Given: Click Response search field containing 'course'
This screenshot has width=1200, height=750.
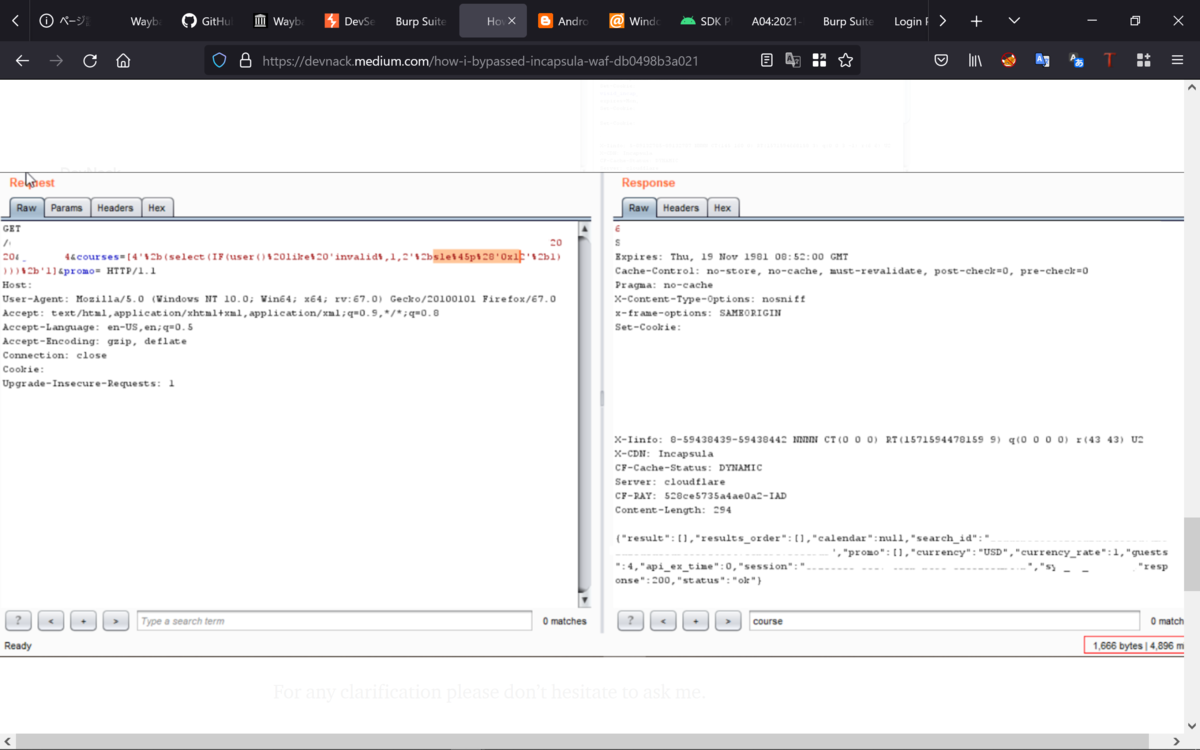Looking at the screenshot, I should coord(944,621).
